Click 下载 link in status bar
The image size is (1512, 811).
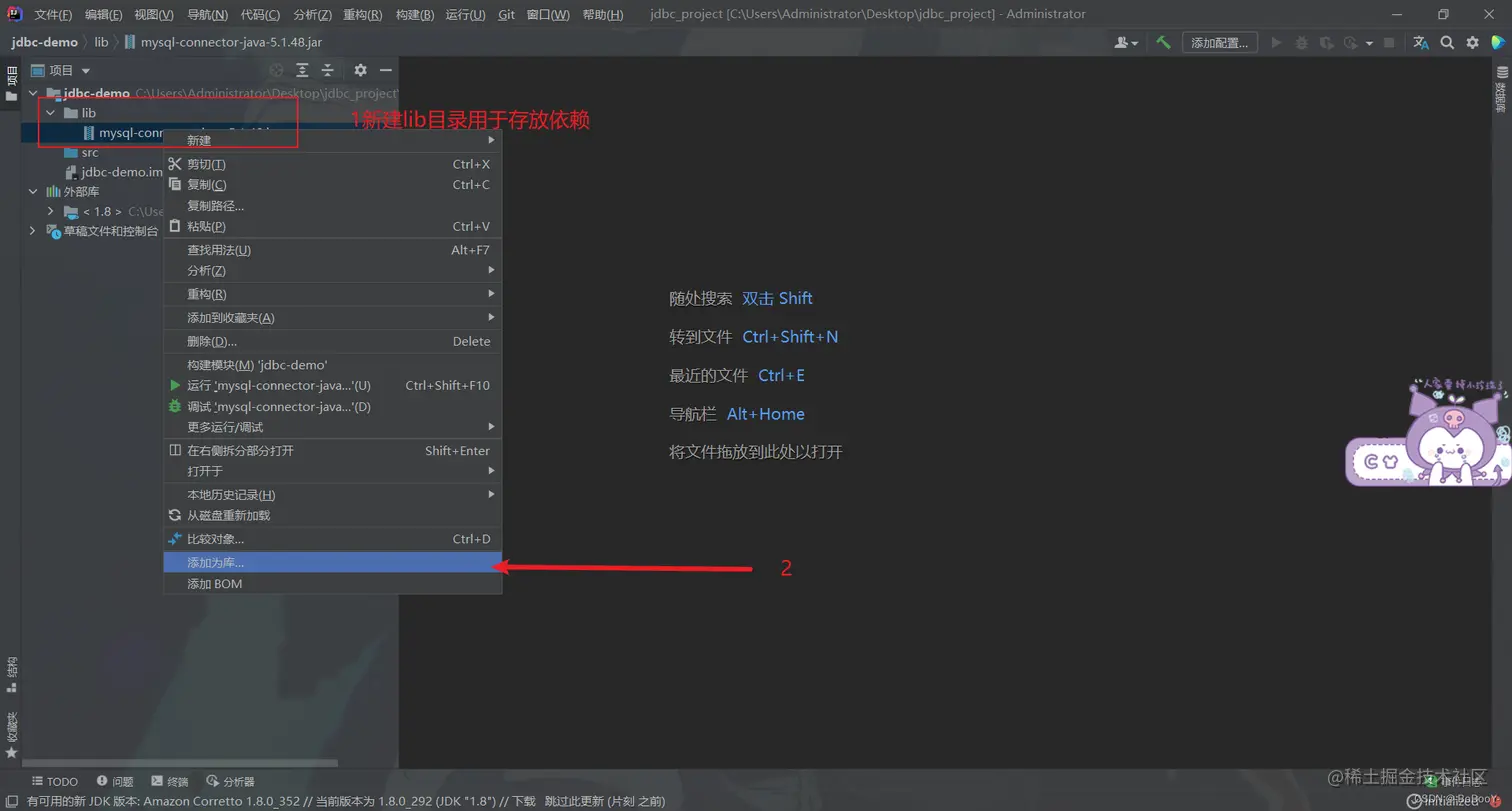pos(526,801)
